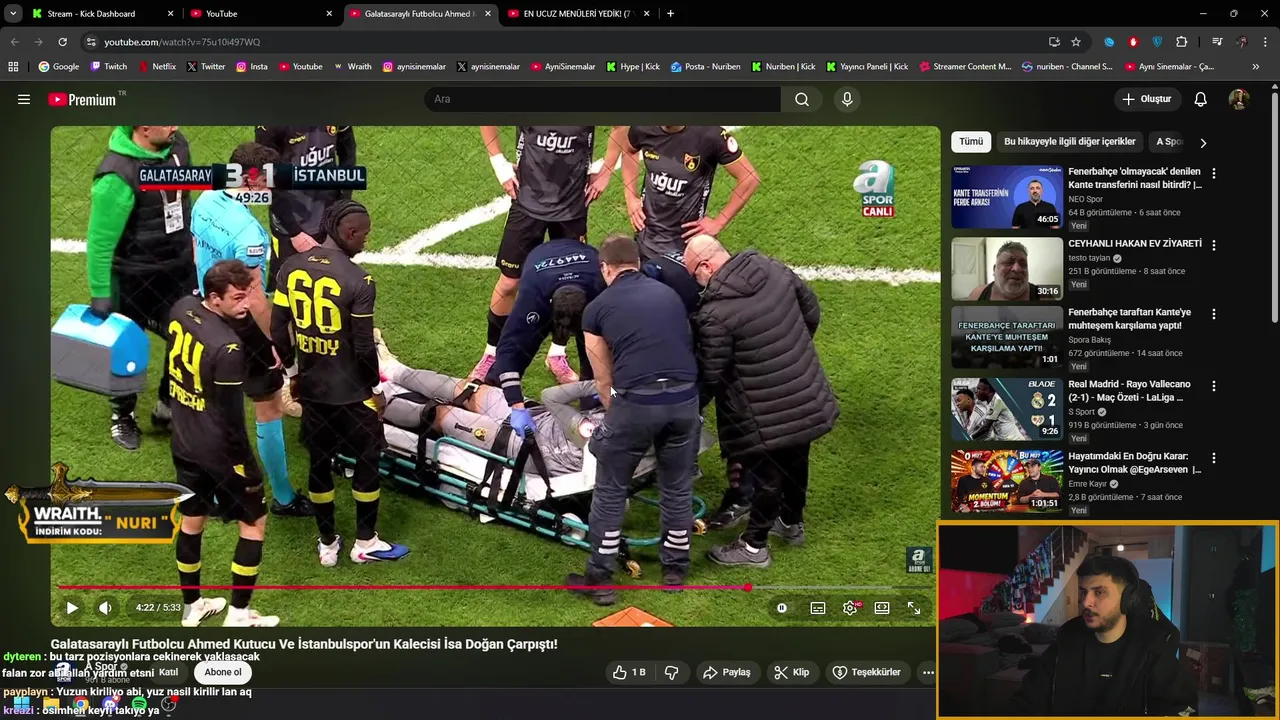The image size is (1280, 720).
Task: Open options for Fenerbahçe taraftarı video
Action: pos(1213,314)
